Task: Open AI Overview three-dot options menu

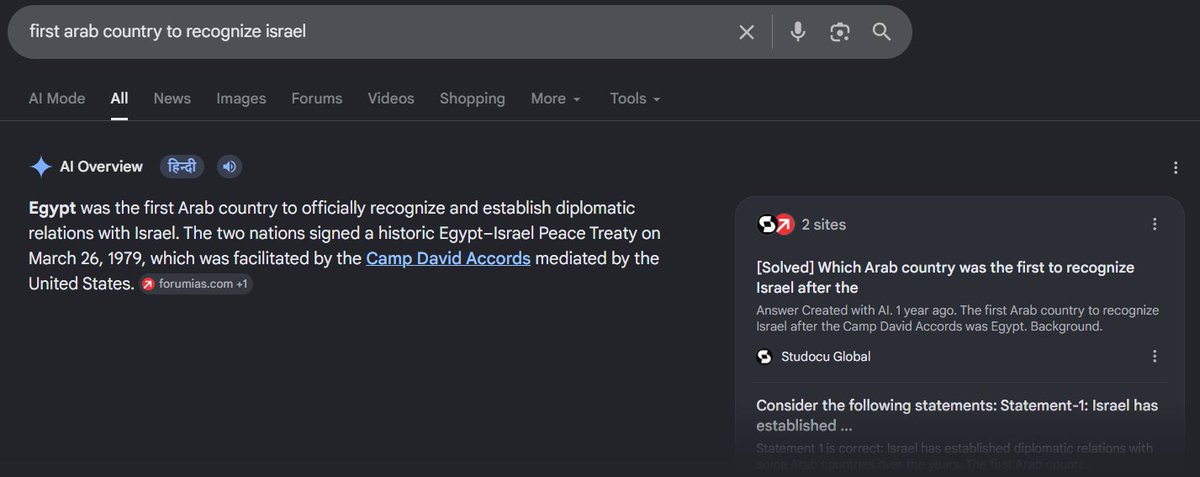Action: (x=1175, y=168)
